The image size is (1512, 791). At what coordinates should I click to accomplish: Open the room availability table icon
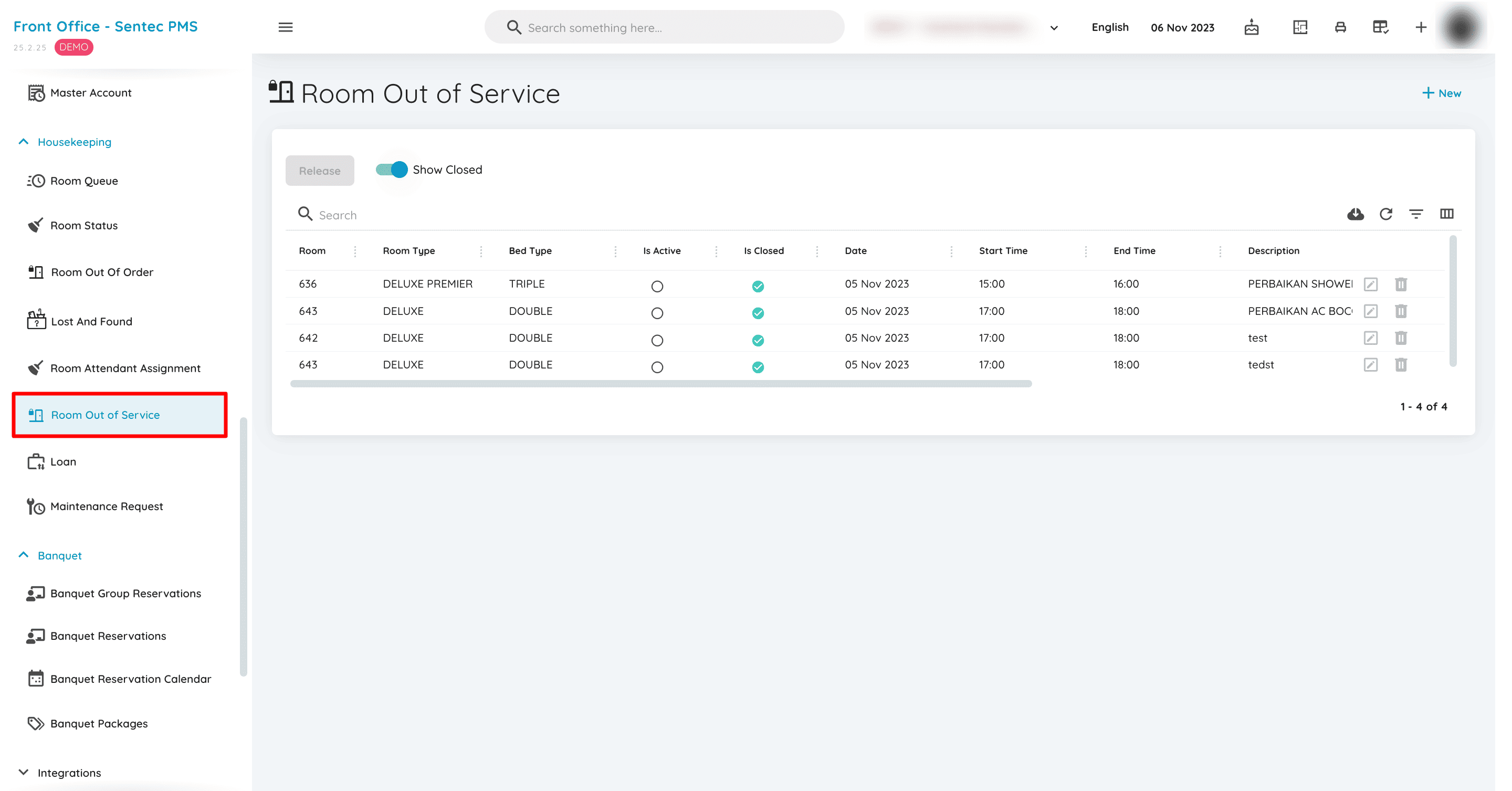point(1380,27)
